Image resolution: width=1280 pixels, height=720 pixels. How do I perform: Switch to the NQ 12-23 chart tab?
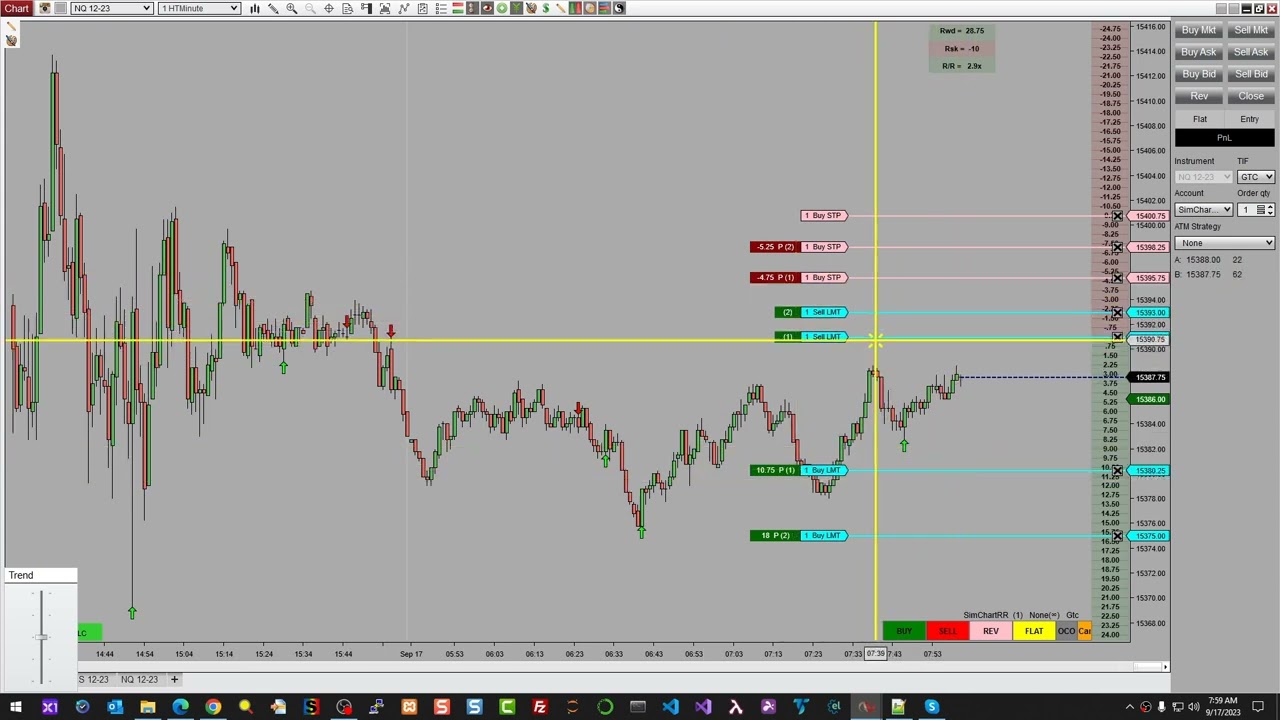coord(139,680)
